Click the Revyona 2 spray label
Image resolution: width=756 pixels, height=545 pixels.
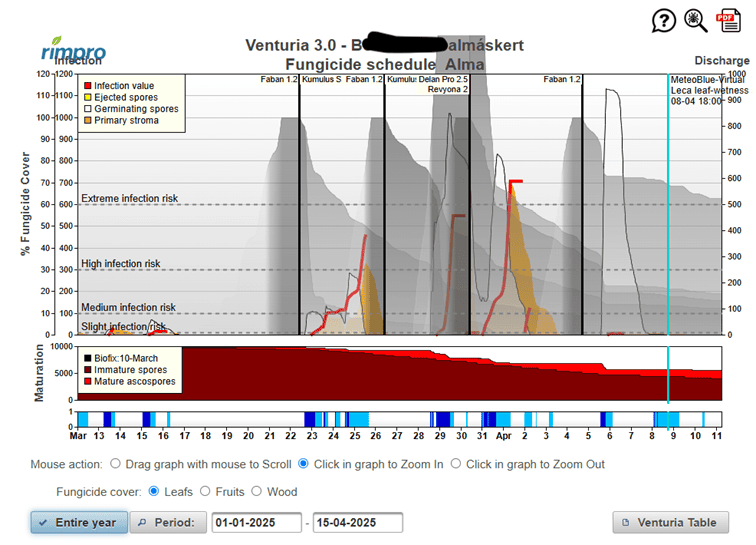tap(448, 89)
